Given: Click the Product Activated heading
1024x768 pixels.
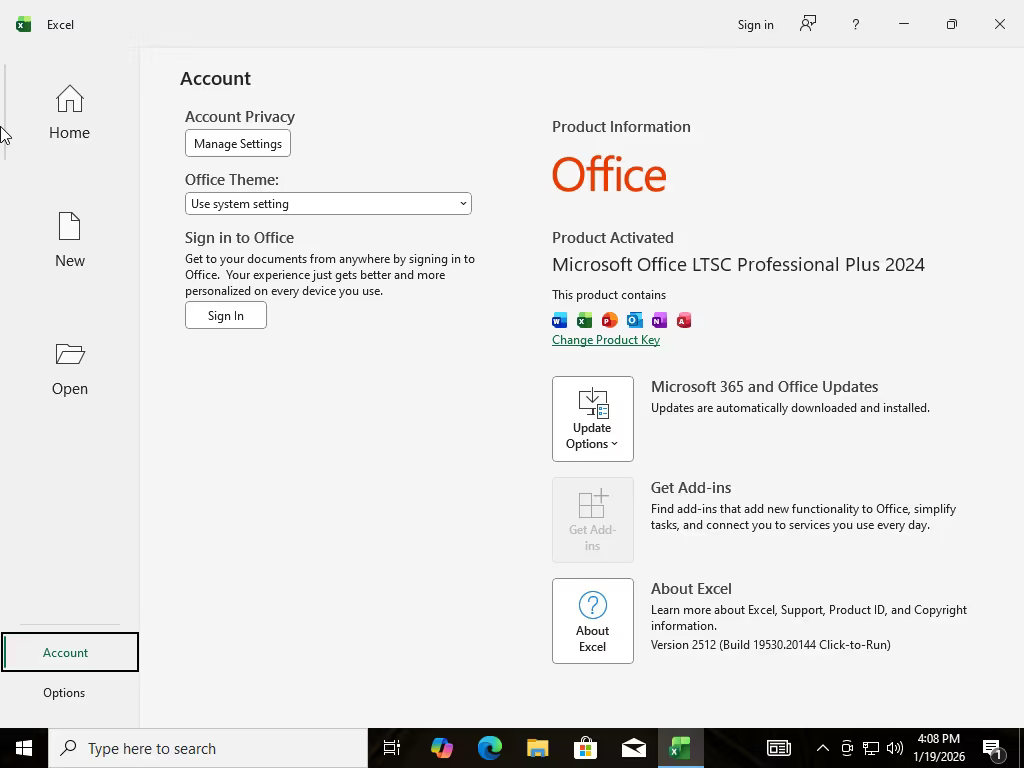Looking at the screenshot, I should pos(613,238).
